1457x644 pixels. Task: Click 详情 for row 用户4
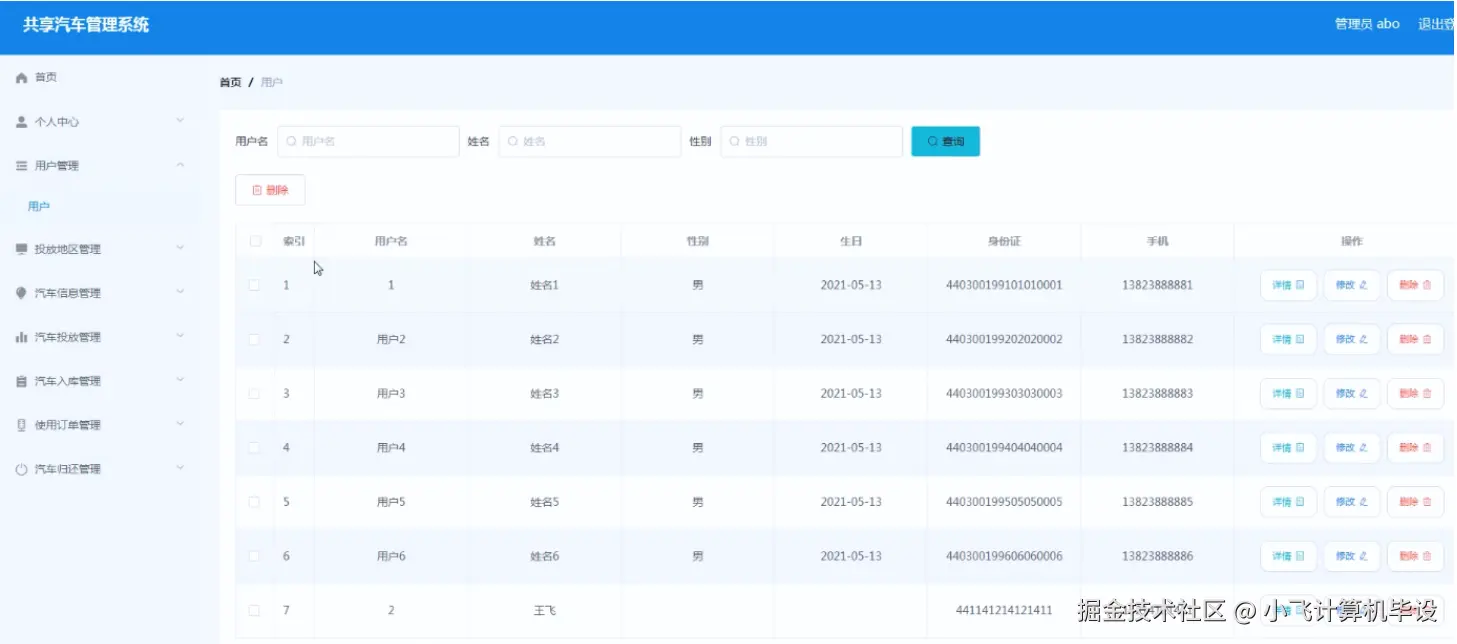coord(1288,447)
